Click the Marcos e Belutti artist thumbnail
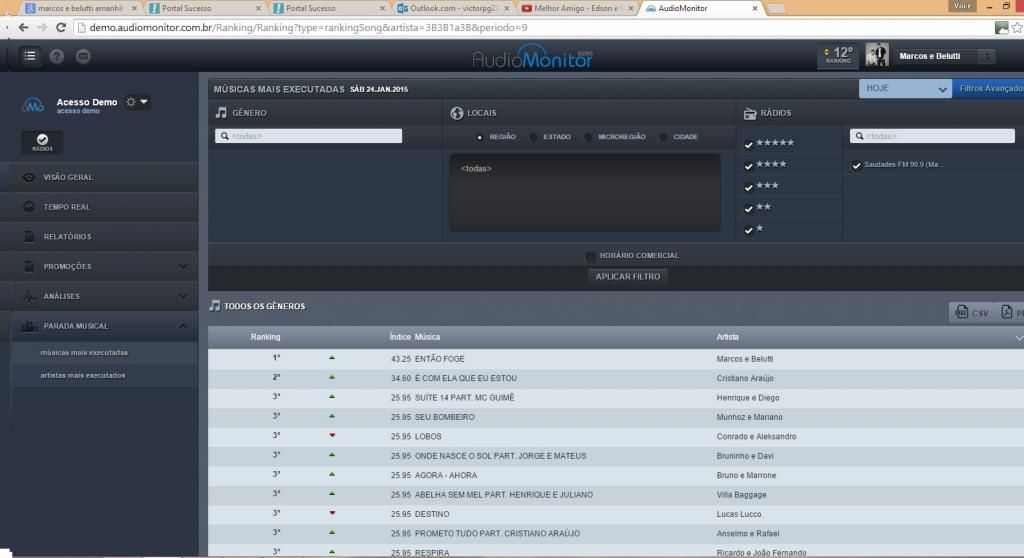 (x=877, y=56)
